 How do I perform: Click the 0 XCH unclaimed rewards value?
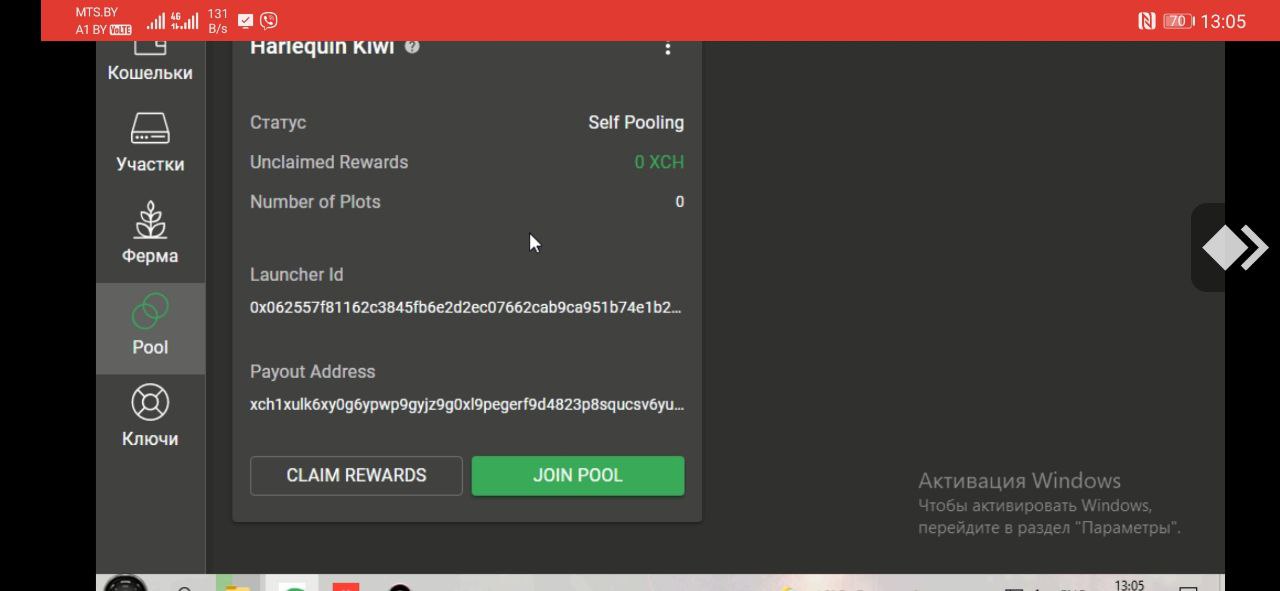pyautogui.click(x=659, y=162)
